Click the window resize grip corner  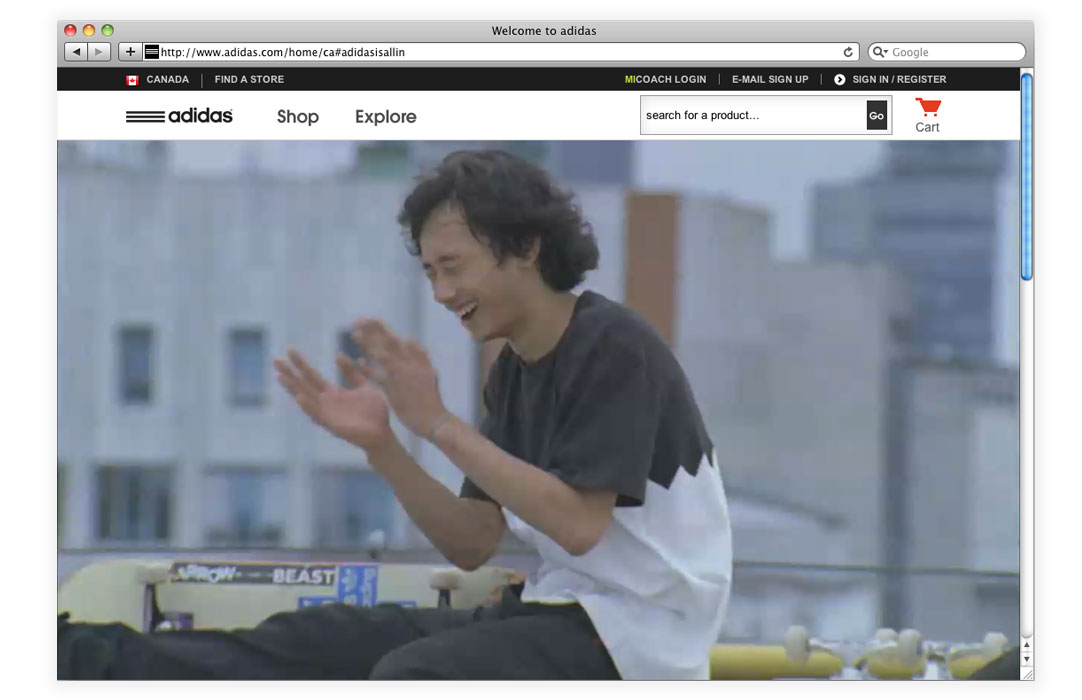1027,674
